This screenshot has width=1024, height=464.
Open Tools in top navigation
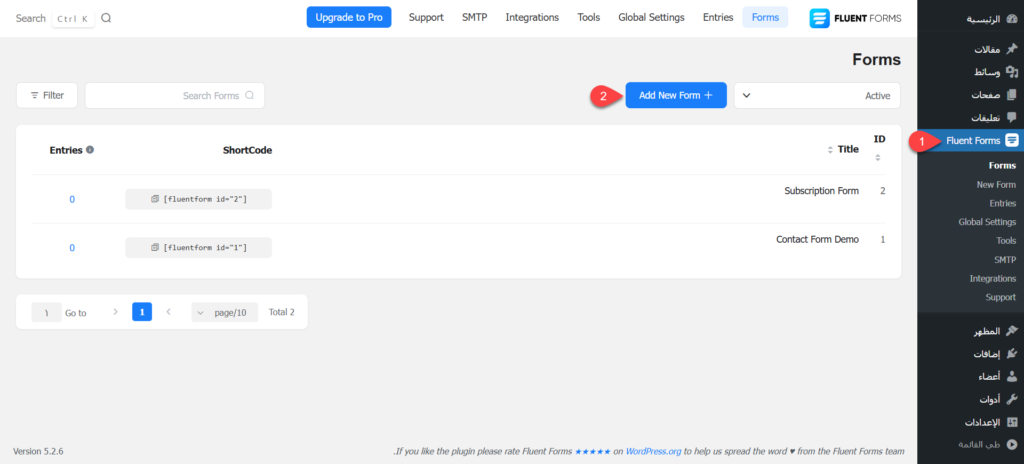[x=588, y=18]
